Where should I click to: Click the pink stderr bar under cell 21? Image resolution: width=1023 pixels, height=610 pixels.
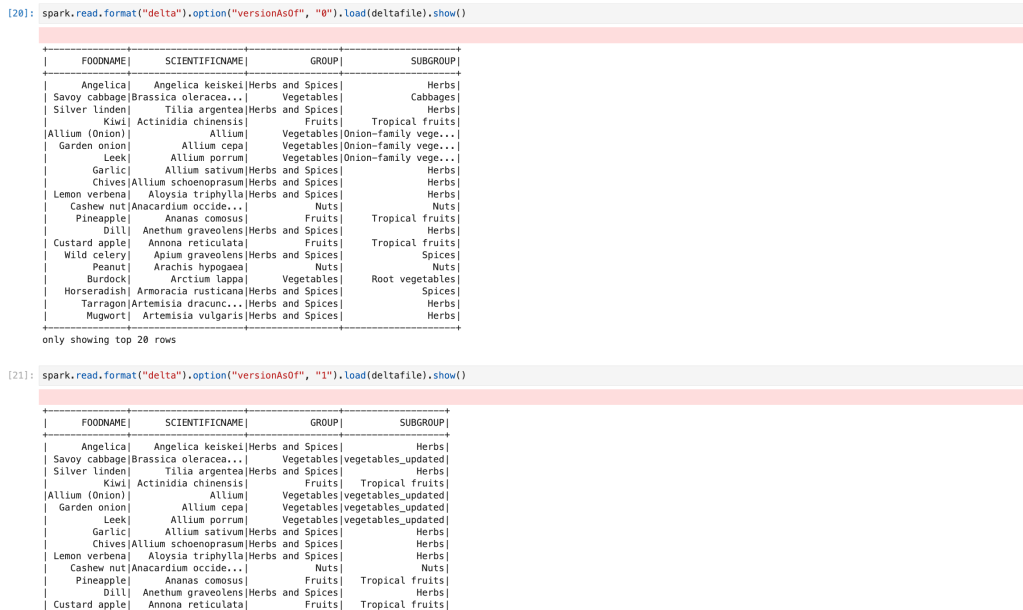pos(530,397)
